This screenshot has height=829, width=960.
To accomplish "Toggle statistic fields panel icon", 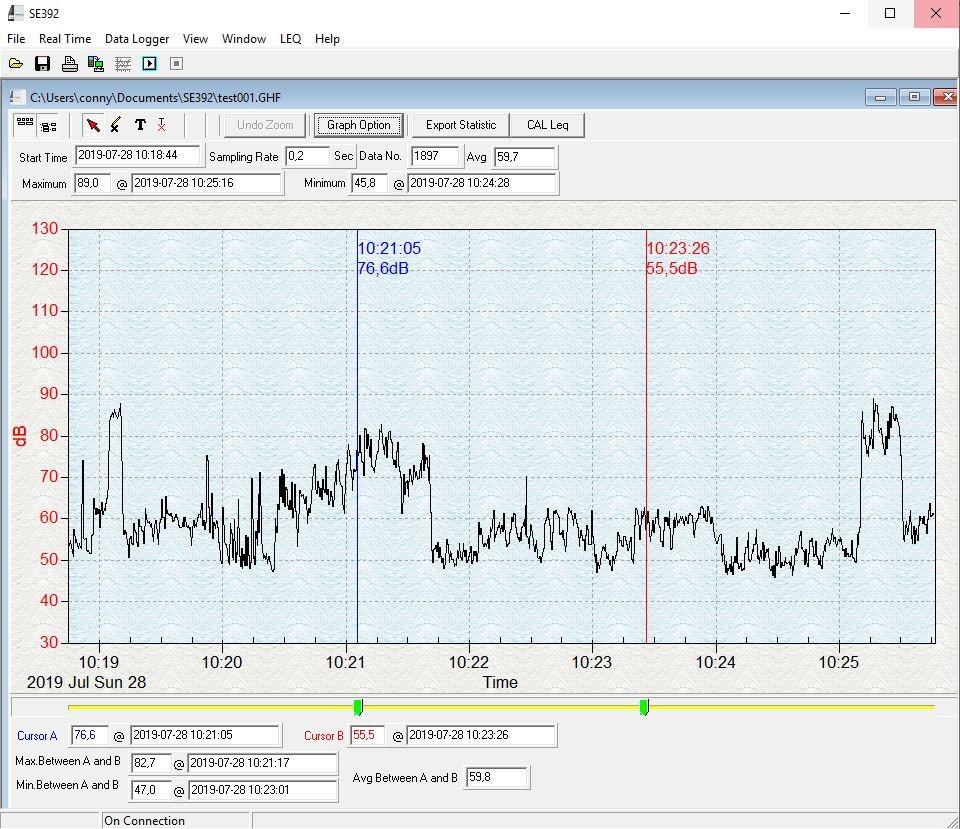I will coord(25,125).
